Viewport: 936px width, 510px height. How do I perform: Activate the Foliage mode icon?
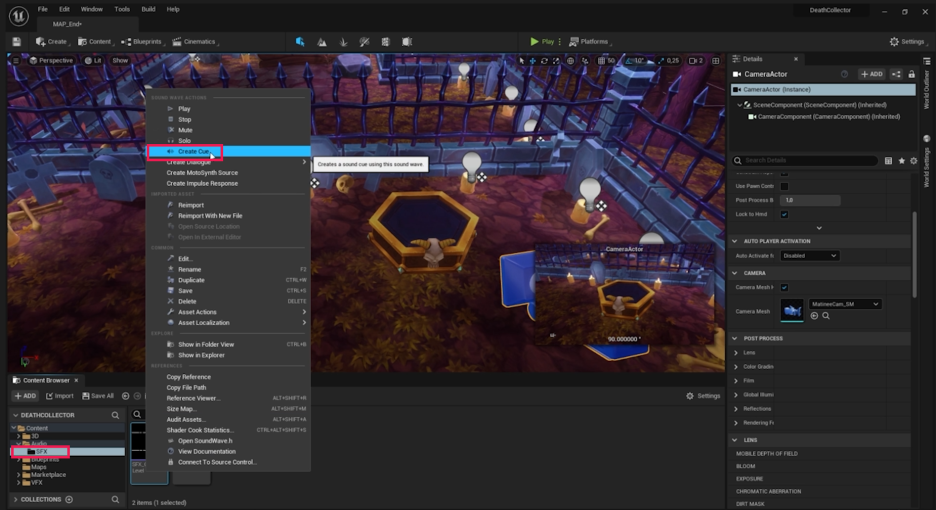(x=343, y=42)
